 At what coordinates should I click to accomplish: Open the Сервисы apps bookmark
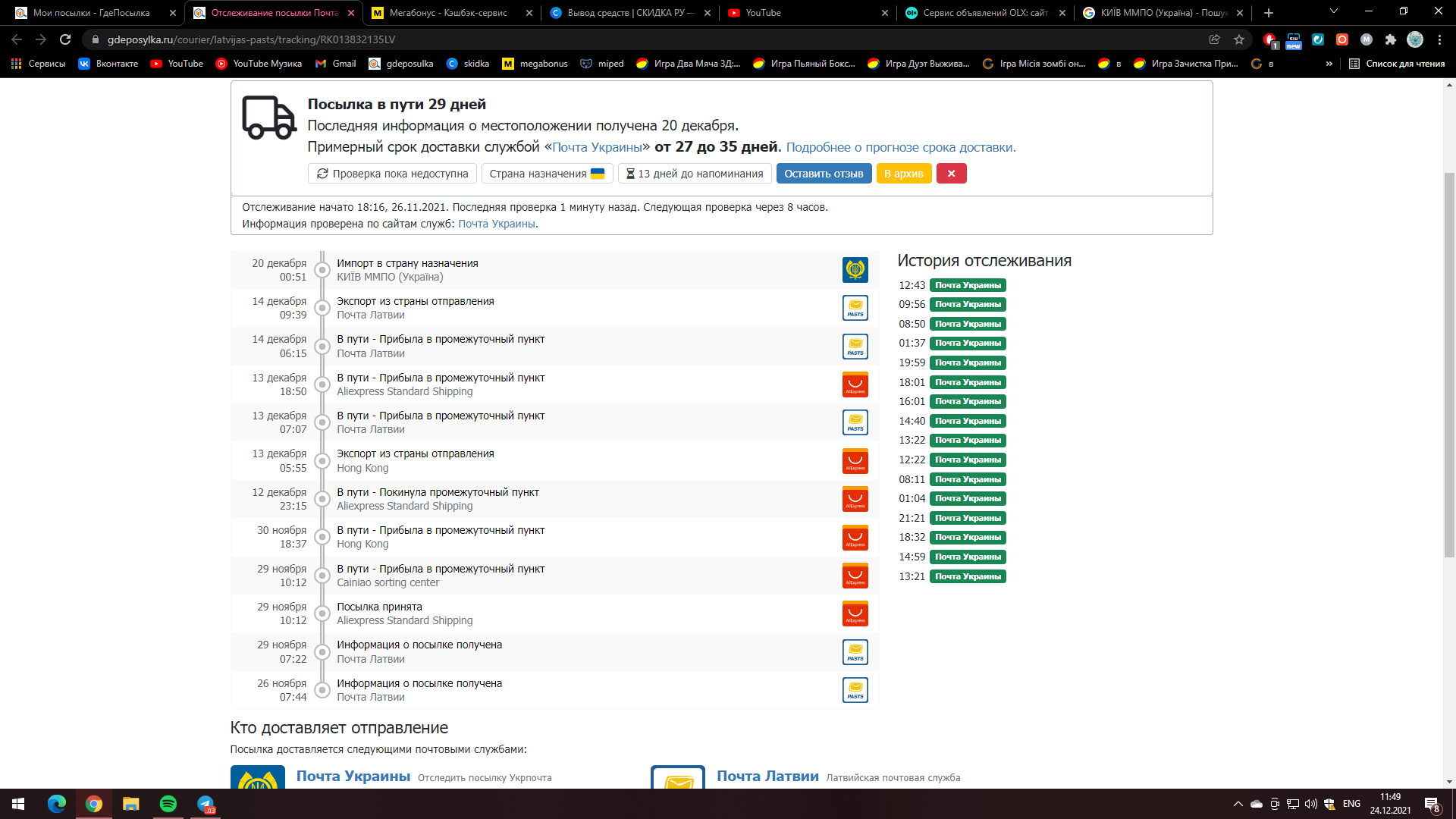(x=38, y=64)
